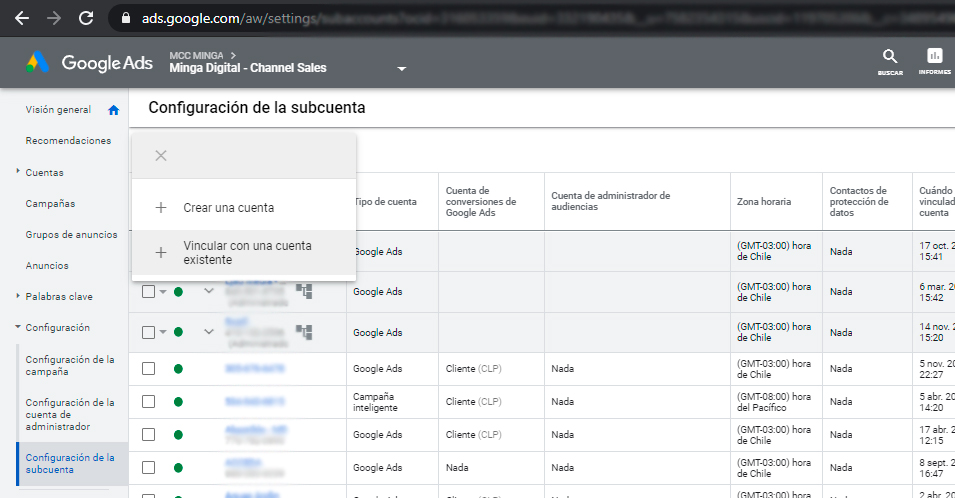Click the green status dot in the 16:47 row

(178, 468)
